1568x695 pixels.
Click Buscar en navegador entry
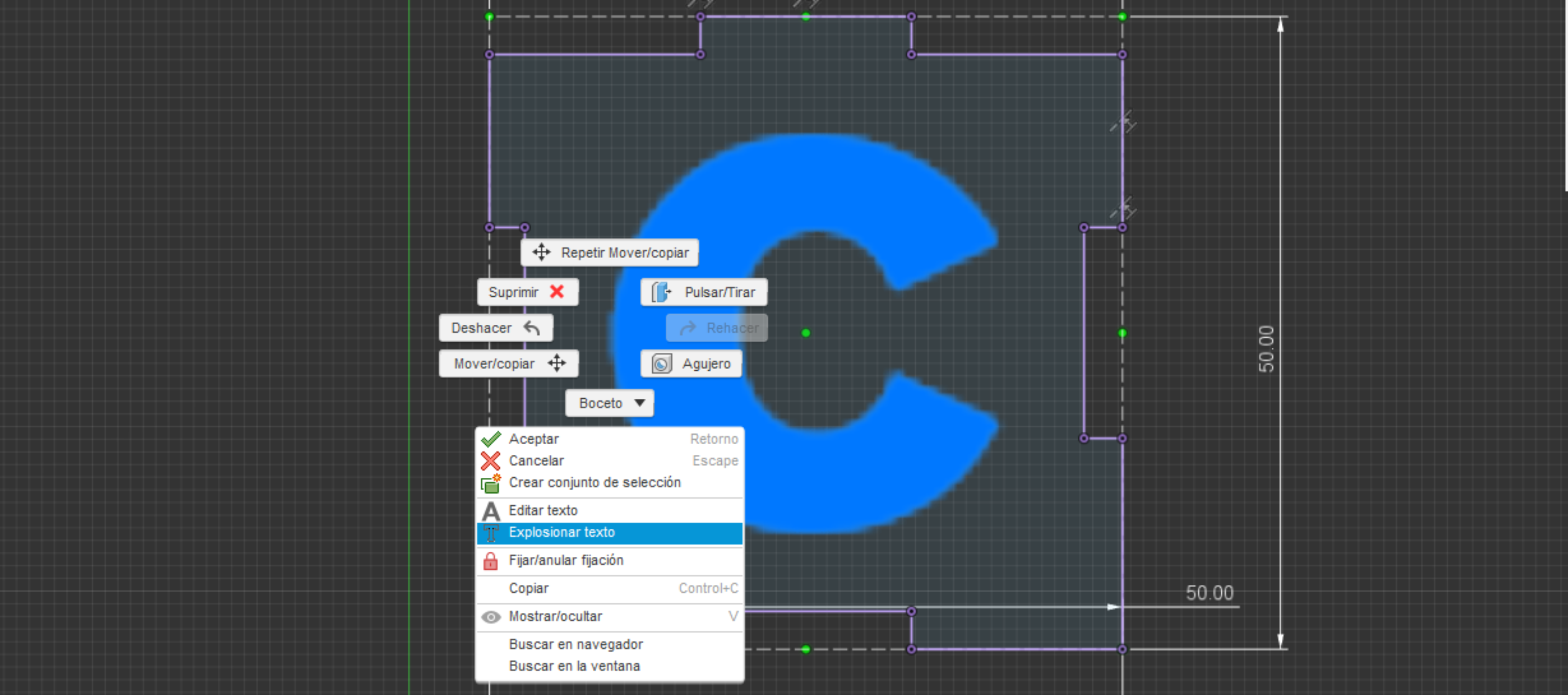[575, 644]
